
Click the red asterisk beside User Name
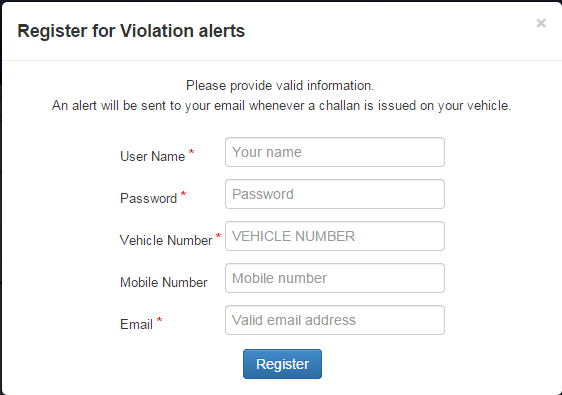point(191,152)
